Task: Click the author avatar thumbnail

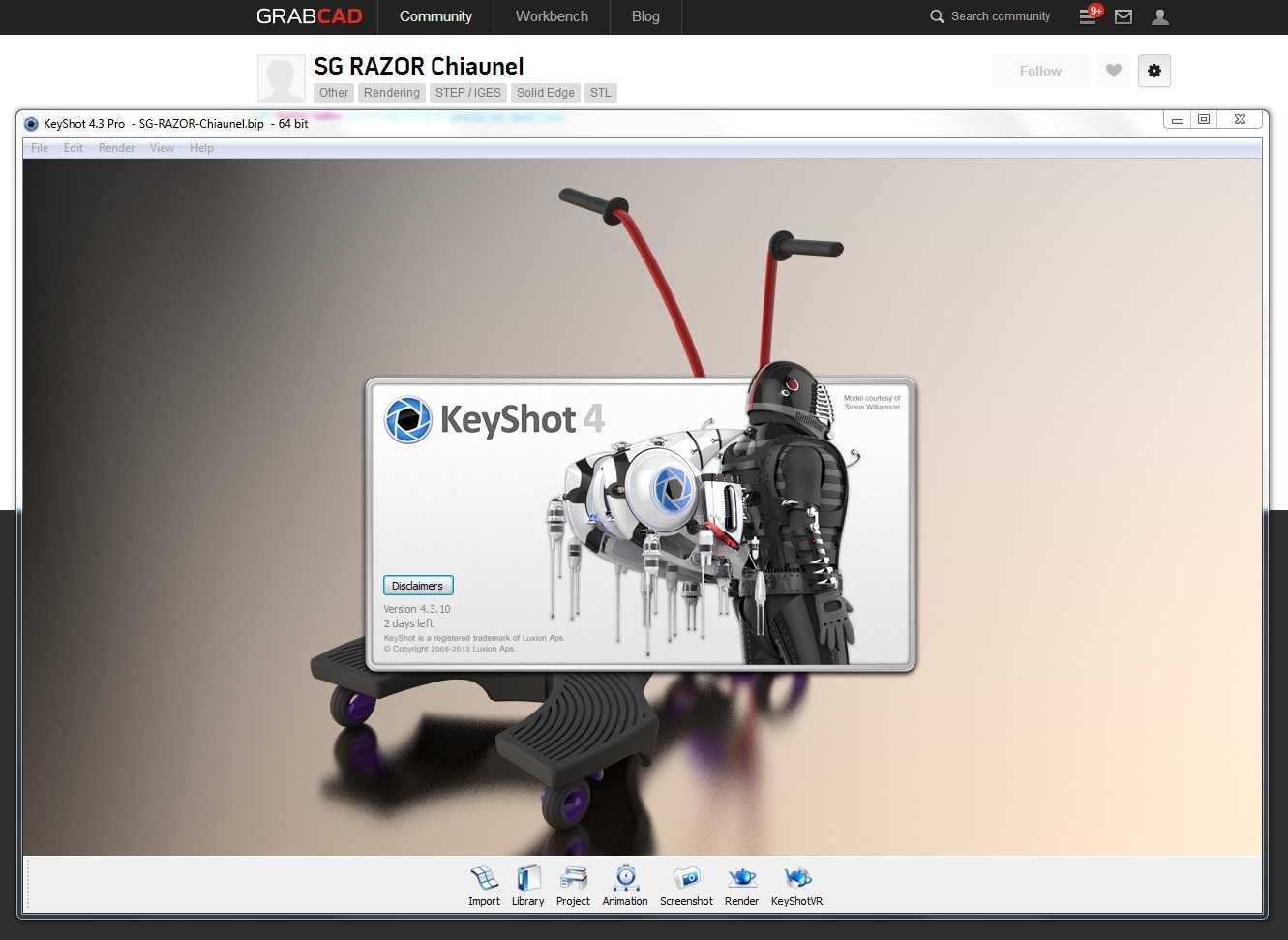Action: pyautogui.click(x=281, y=77)
